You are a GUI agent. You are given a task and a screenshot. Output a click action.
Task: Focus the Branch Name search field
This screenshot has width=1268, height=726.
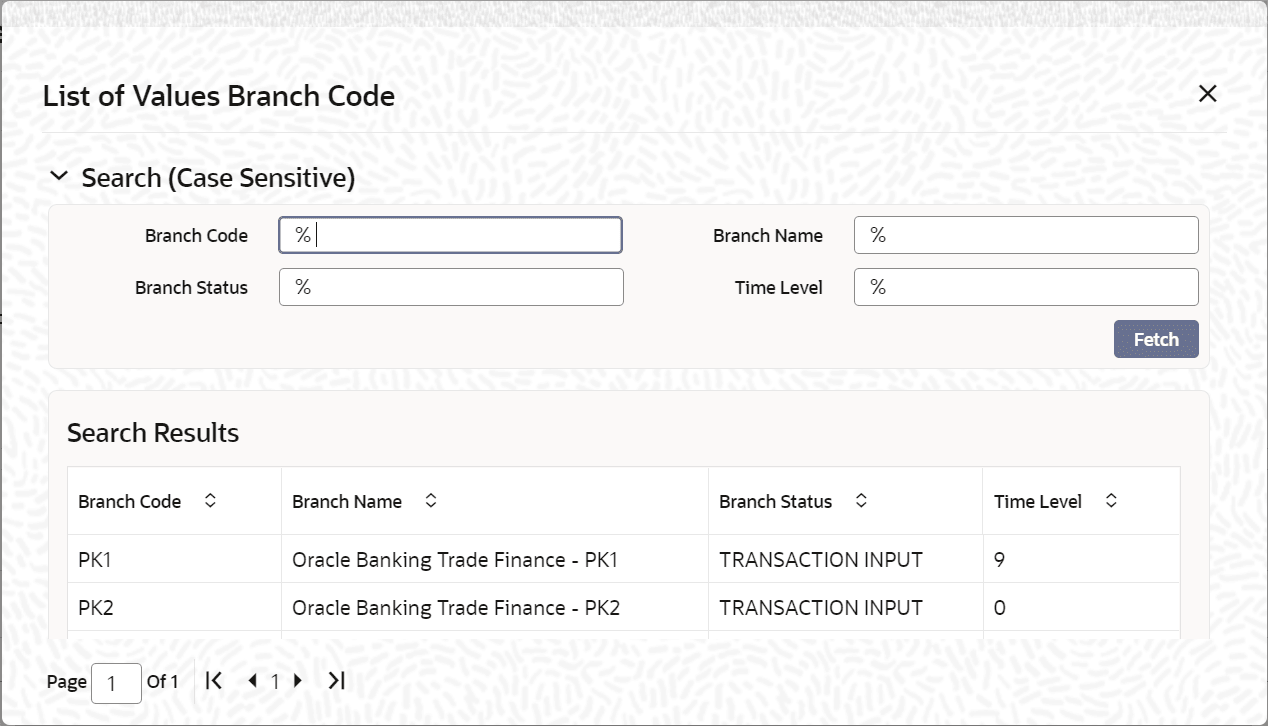pos(1026,235)
